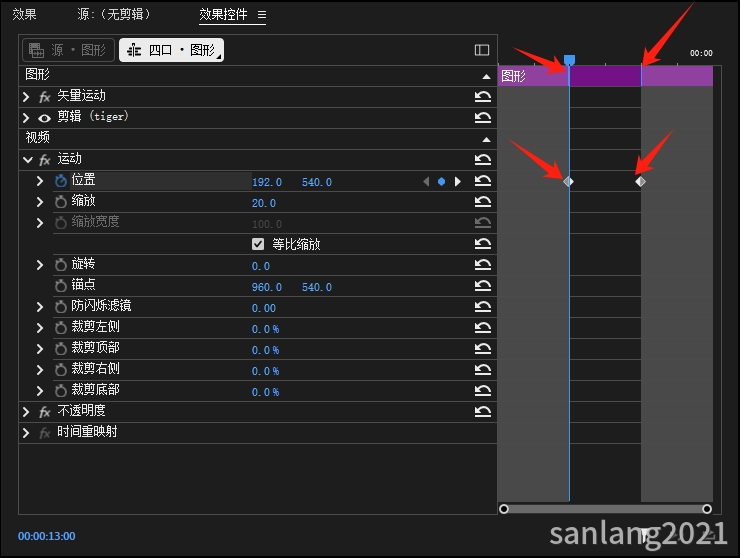This screenshot has height=558, width=740.
Task: Expand the 位置 property
Action: click(40, 181)
